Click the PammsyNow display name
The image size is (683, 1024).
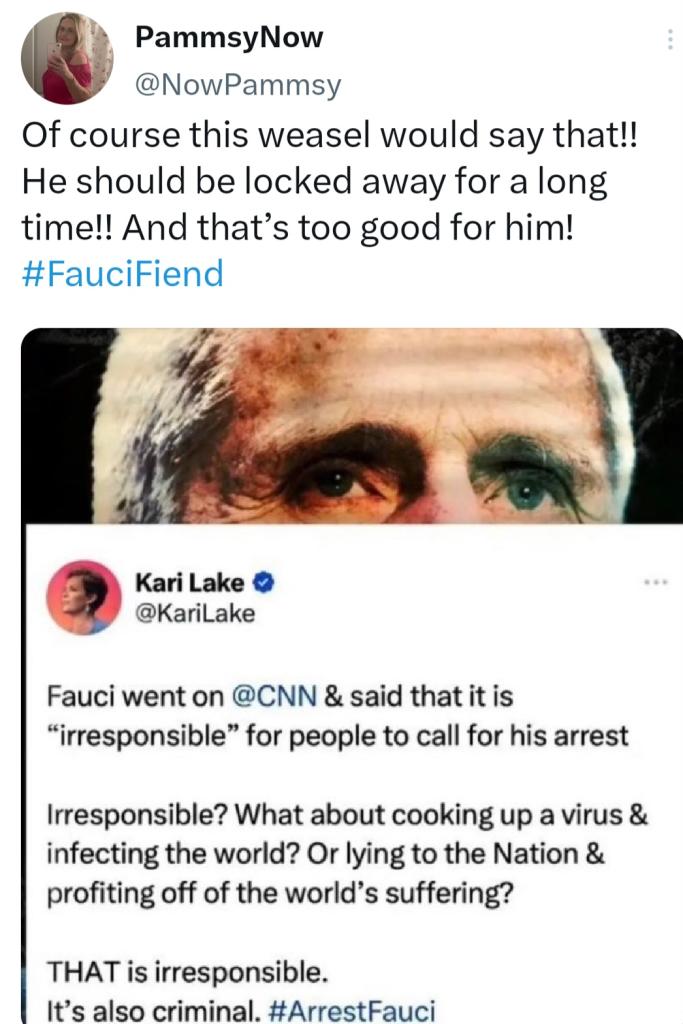pos(229,39)
